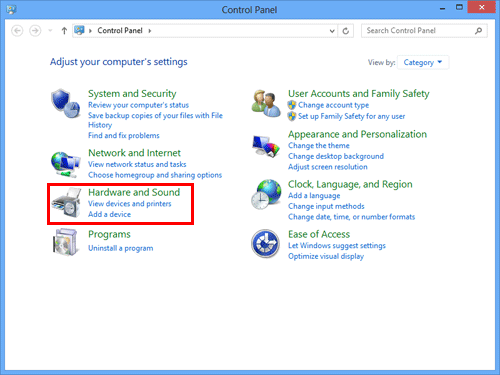Open Network and Internet heading
The height and width of the screenshot is (375, 500).
[x=134, y=153]
